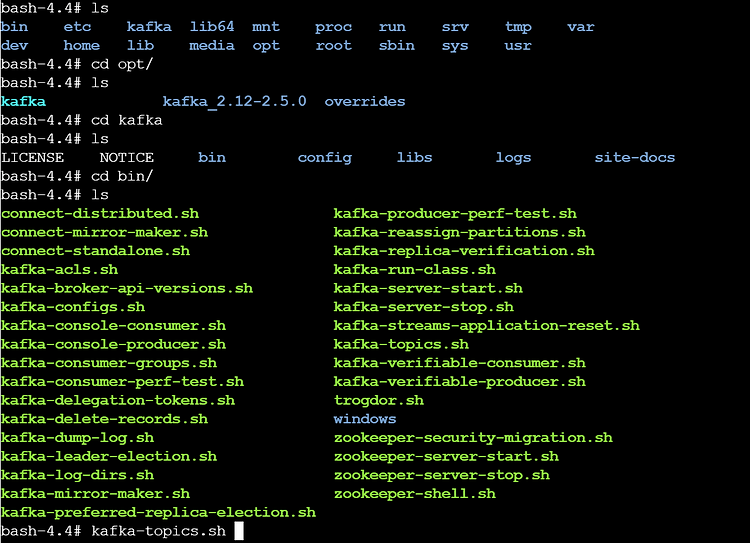Viewport: 750px width, 543px height.
Task: Select zookeeper-shell.sh in the listing
Action: point(415,493)
